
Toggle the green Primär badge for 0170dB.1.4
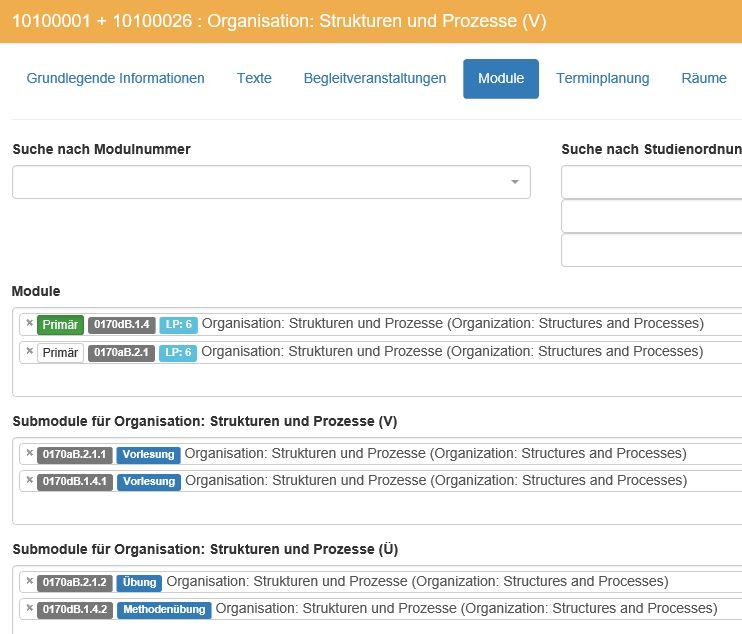coord(60,325)
